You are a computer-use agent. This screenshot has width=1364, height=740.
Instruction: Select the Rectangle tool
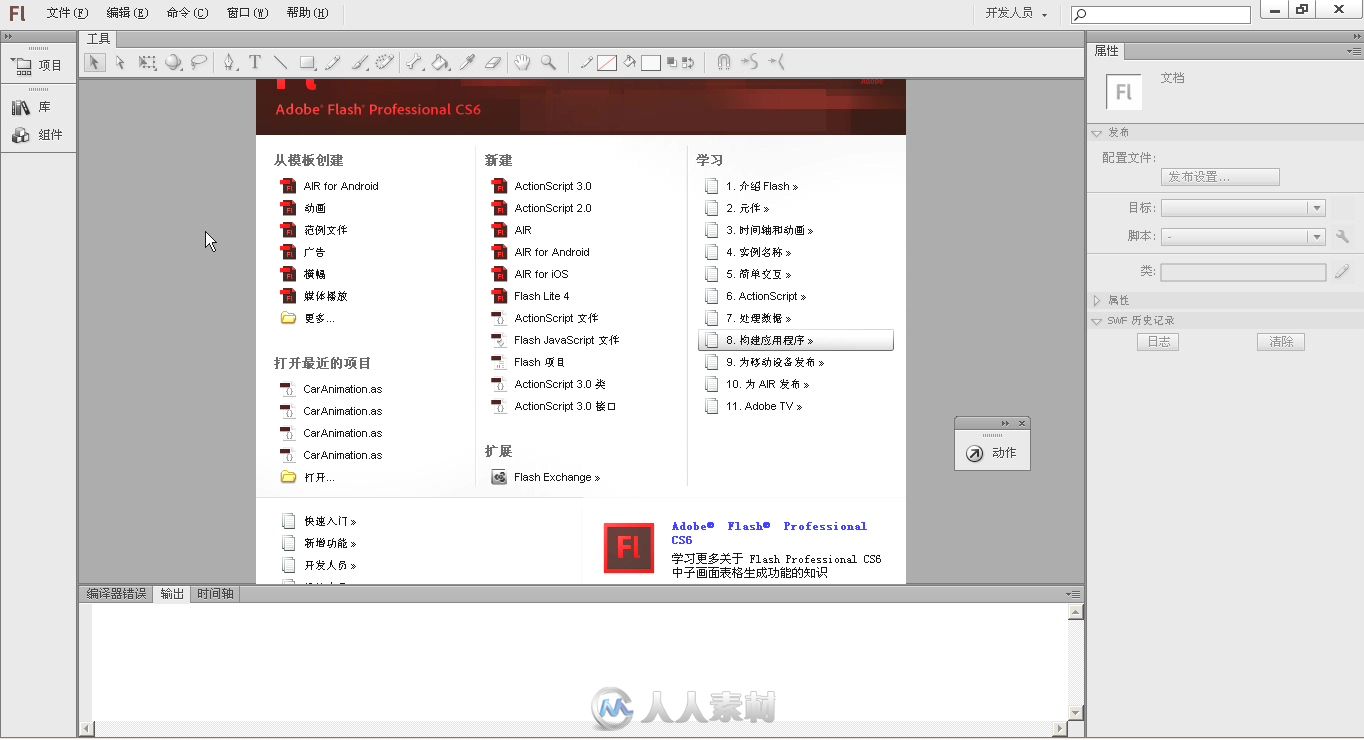point(307,62)
